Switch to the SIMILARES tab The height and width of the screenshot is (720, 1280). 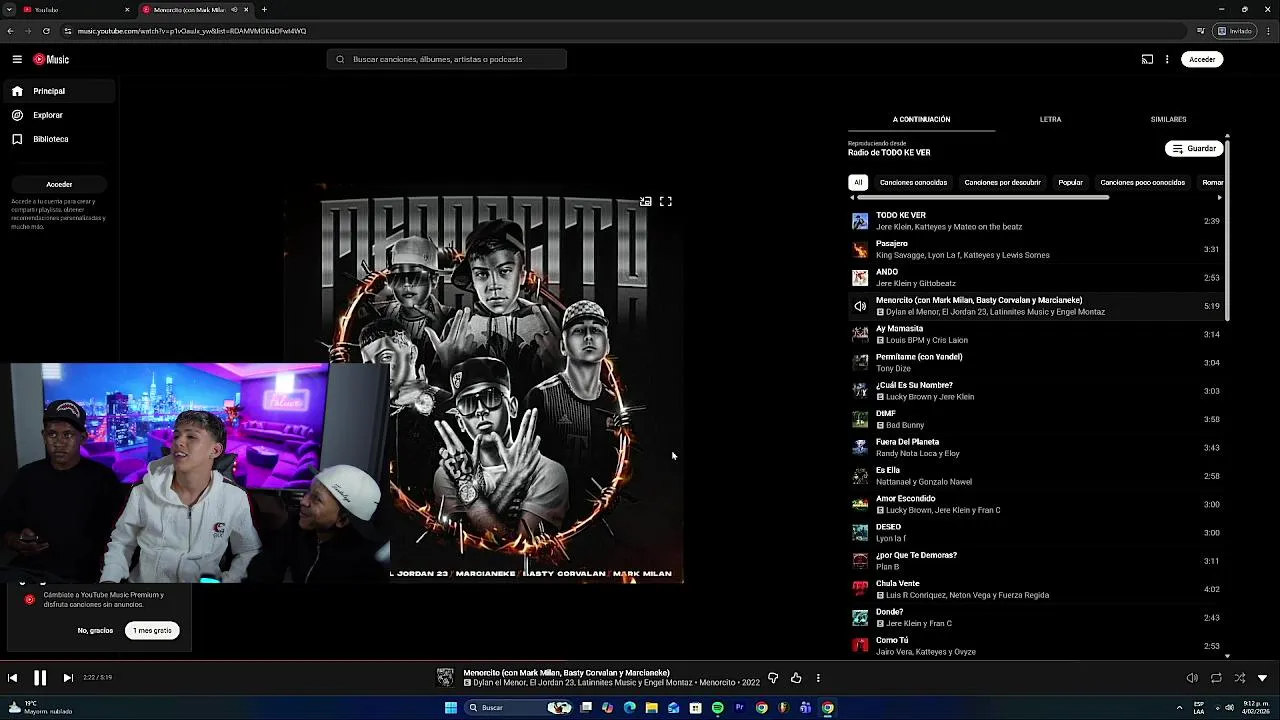tap(1168, 119)
